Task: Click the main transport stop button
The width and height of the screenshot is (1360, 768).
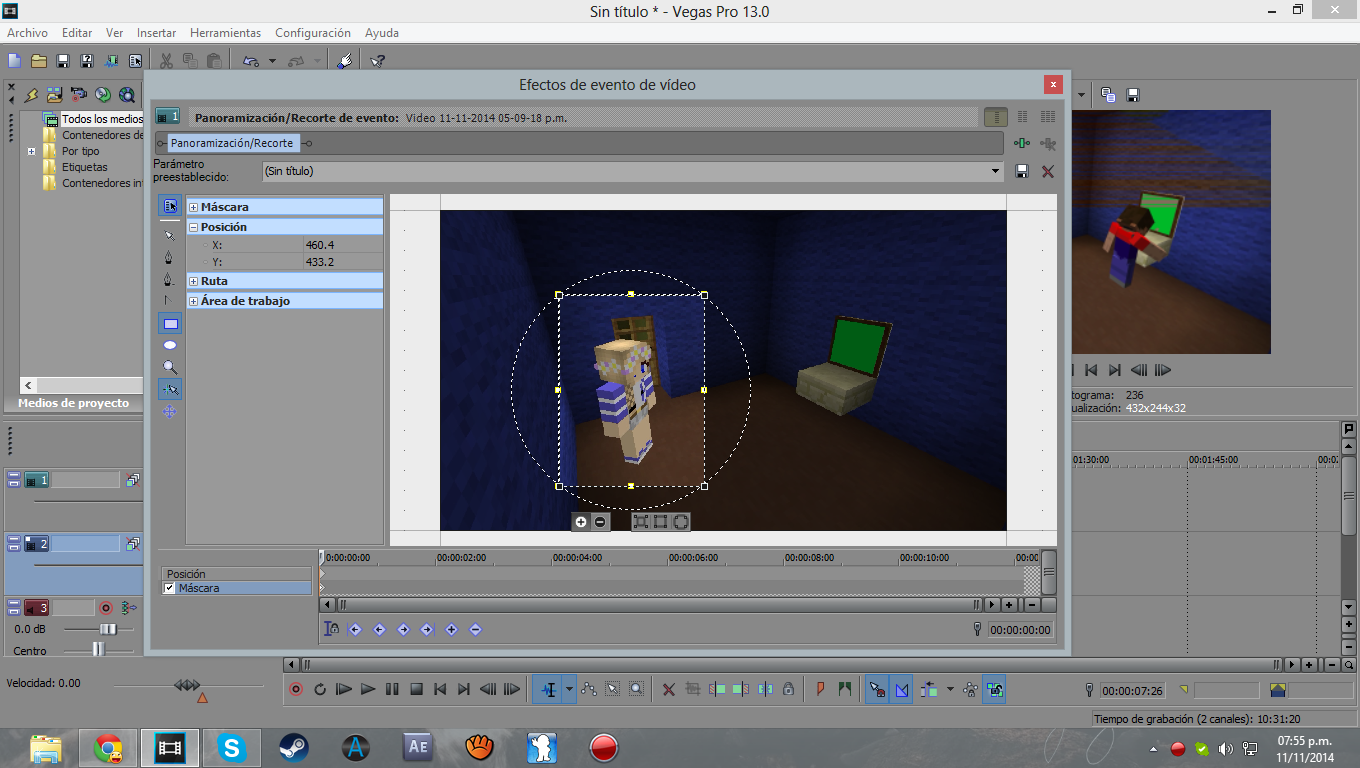Action: point(416,689)
